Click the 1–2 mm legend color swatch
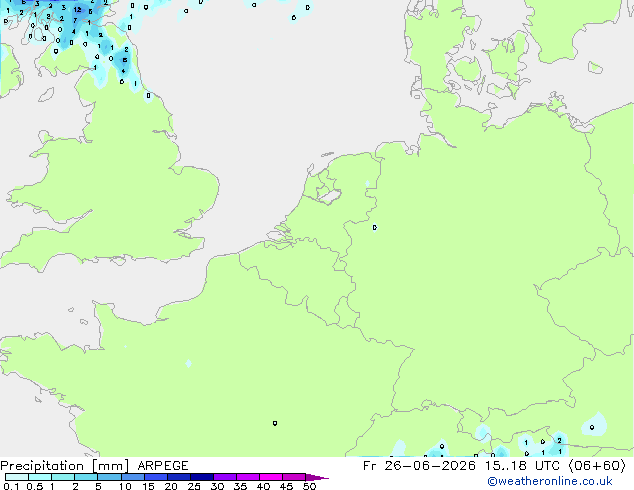 (63, 477)
